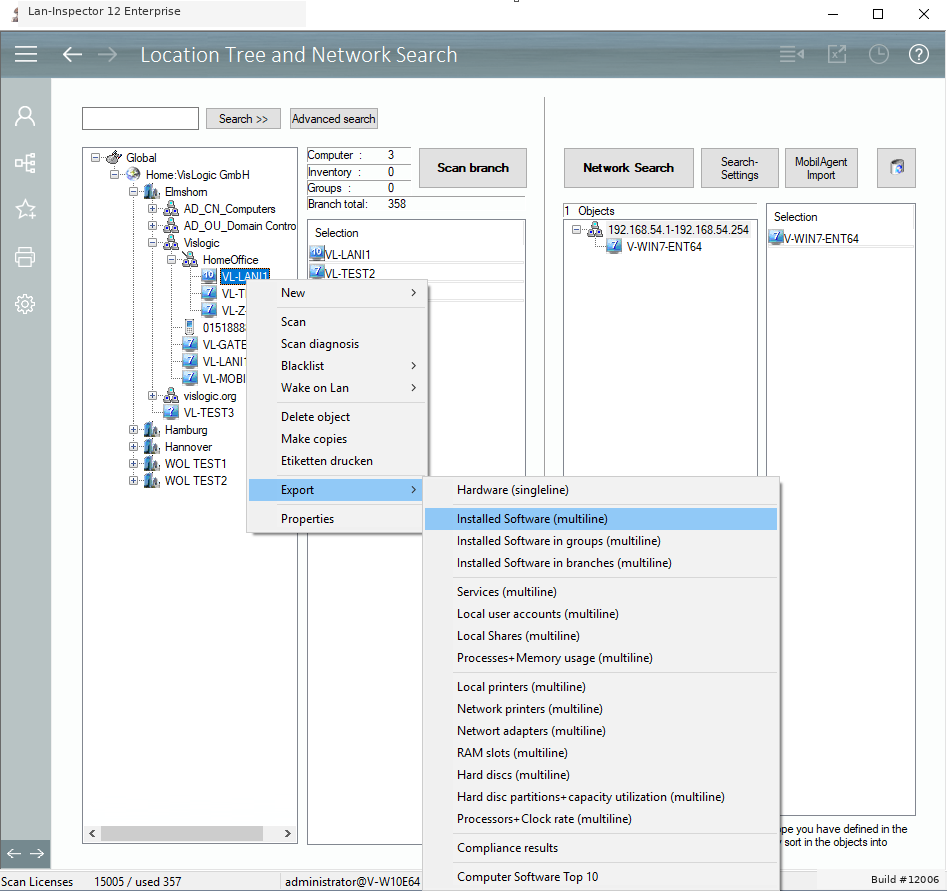
Task: Collapse the Home:VisLogic GmbH node
Action: tap(114, 175)
